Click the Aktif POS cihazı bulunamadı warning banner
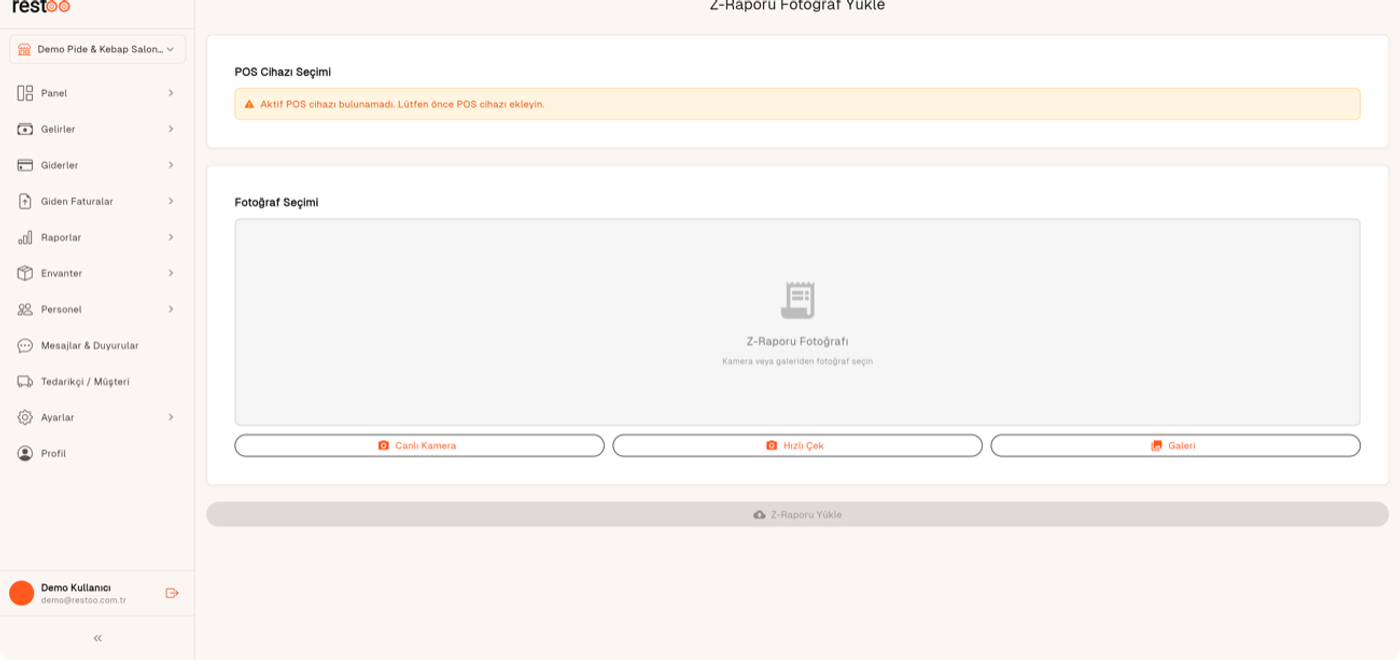1400x660 pixels. click(x=797, y=104)
